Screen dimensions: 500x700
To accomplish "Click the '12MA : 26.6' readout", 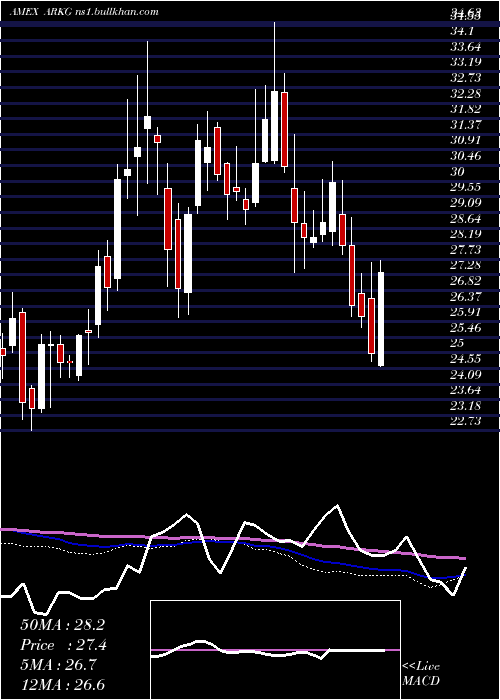I will click(62, 684).
